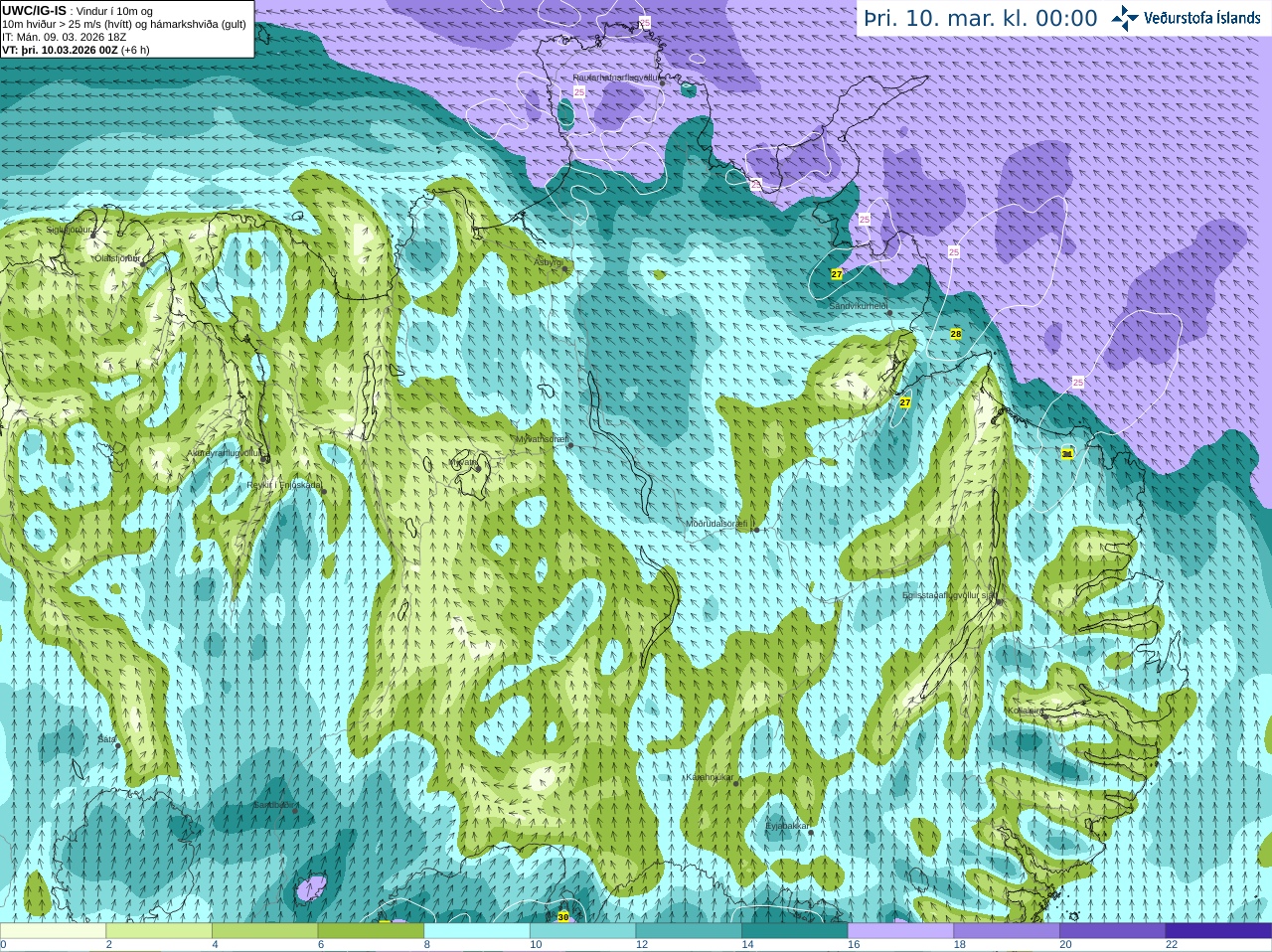Click the Veðurstofa Íslands logo icon

click(x=1125, y=18)
